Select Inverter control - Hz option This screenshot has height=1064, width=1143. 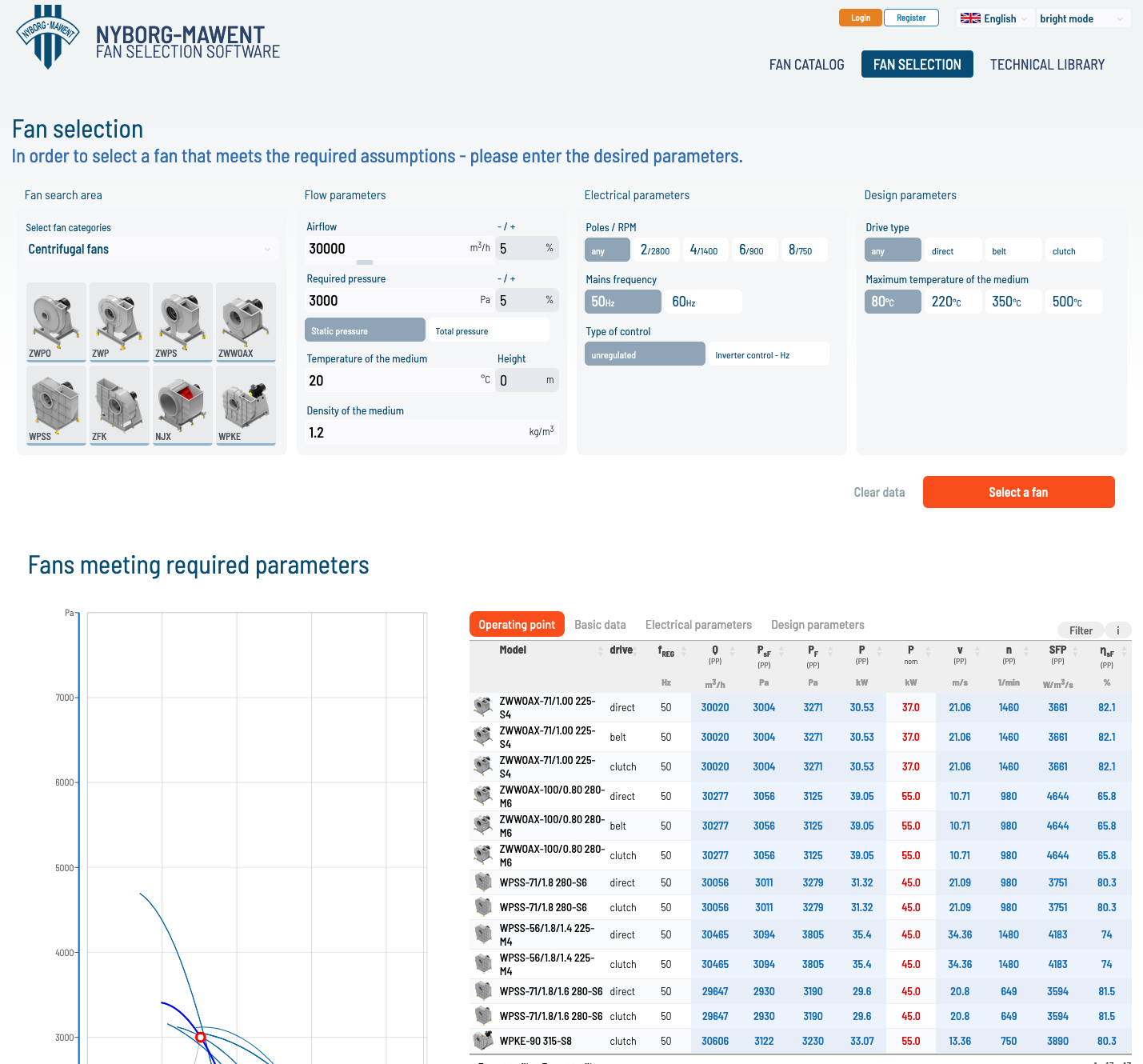tap(769, 354)
